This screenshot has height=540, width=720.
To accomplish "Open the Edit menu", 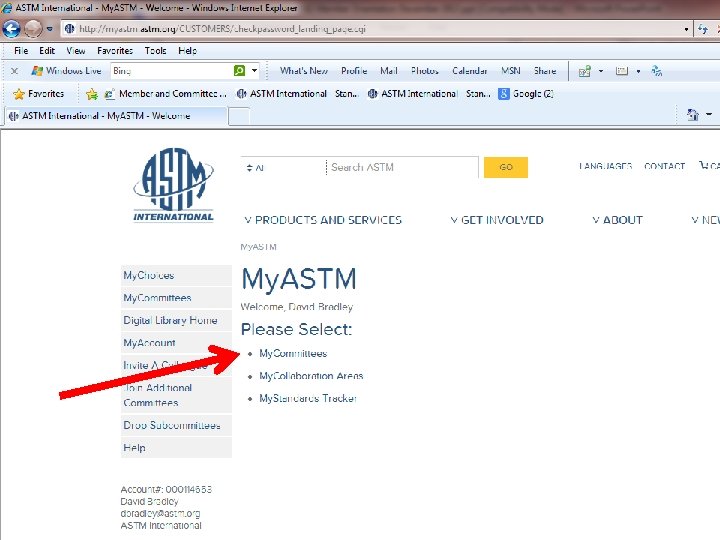I will [47, 51].
